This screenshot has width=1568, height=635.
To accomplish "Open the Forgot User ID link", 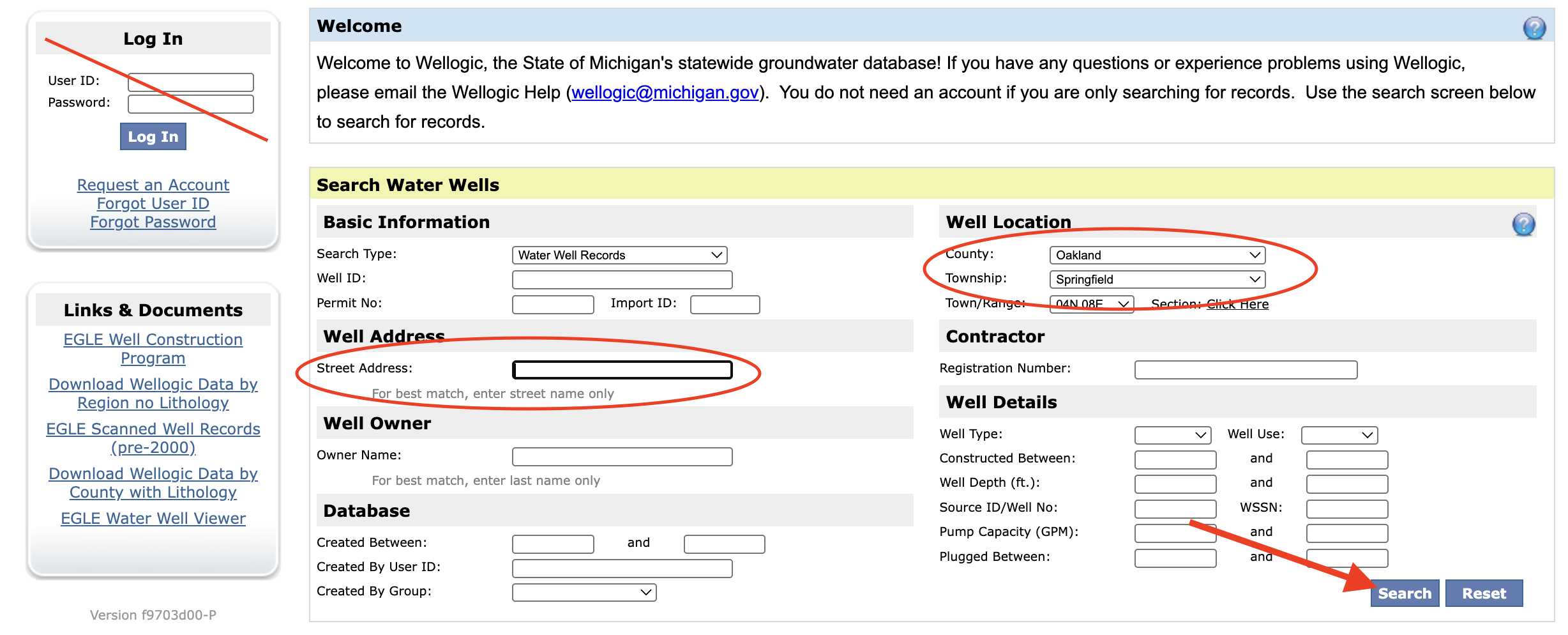I will [153, 203].
